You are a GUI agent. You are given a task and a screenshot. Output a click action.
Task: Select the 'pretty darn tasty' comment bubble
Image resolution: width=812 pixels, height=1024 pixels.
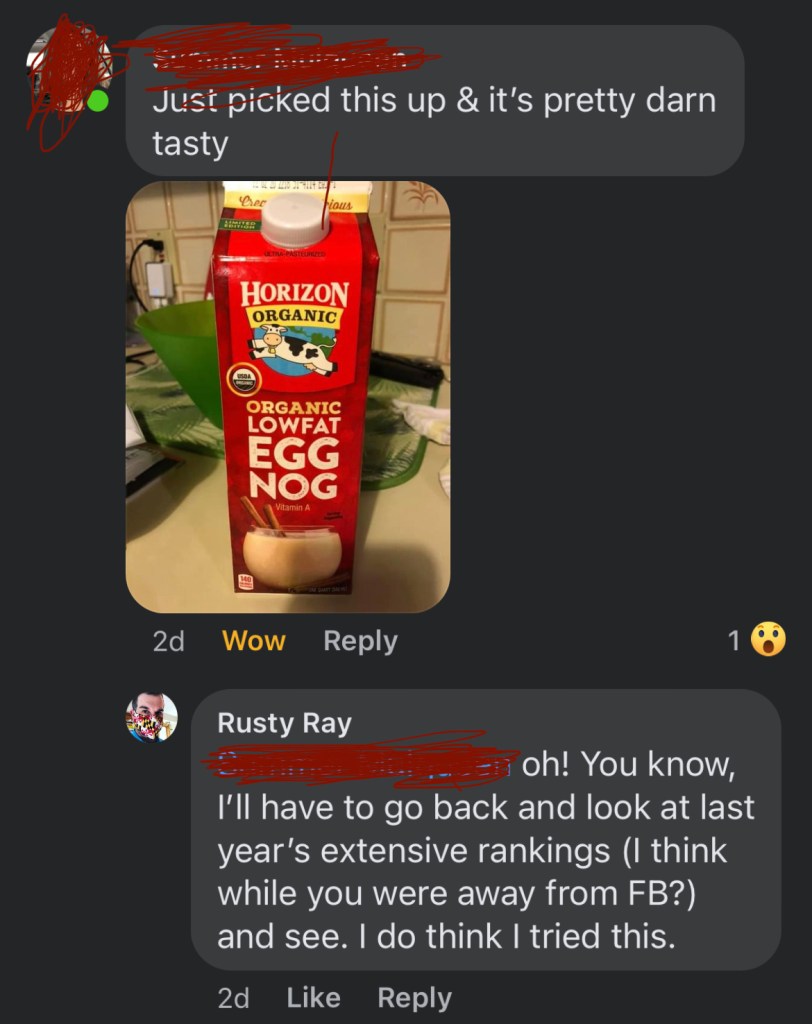click(435, 101)
